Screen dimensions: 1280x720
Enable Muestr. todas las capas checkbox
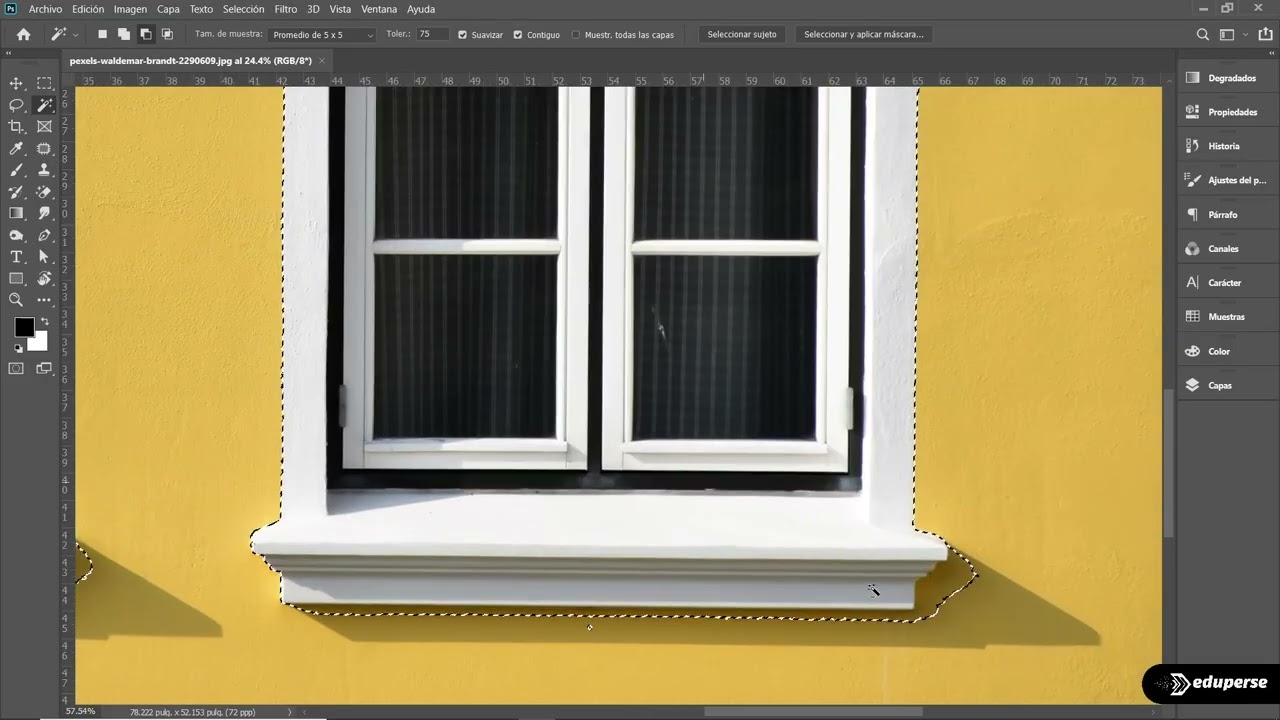pyautogui.click(x=575, y=34)
